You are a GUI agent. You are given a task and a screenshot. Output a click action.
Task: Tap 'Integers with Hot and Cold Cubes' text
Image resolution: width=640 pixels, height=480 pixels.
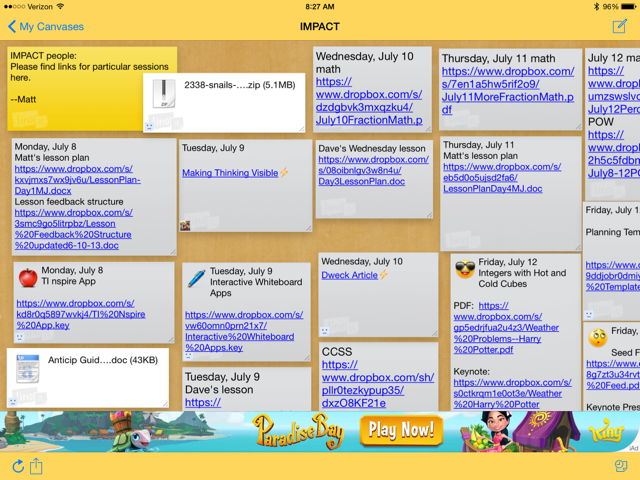pyautogui.click(x=522, y=278)
